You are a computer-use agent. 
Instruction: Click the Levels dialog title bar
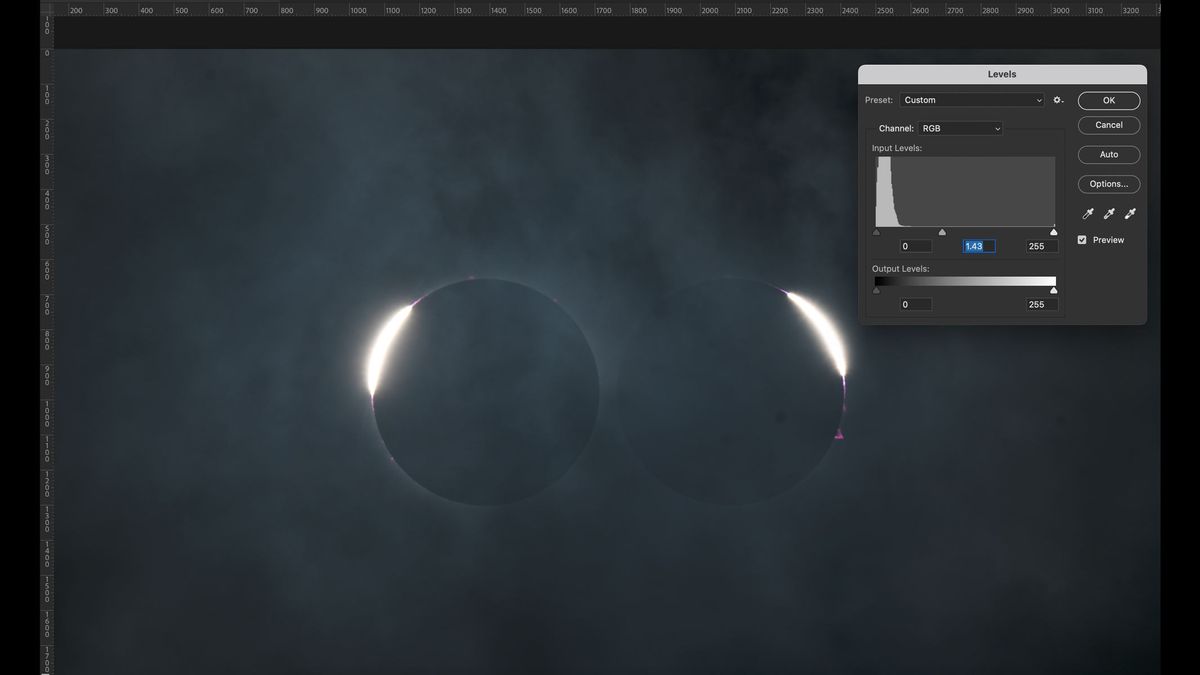(1002, 74)
